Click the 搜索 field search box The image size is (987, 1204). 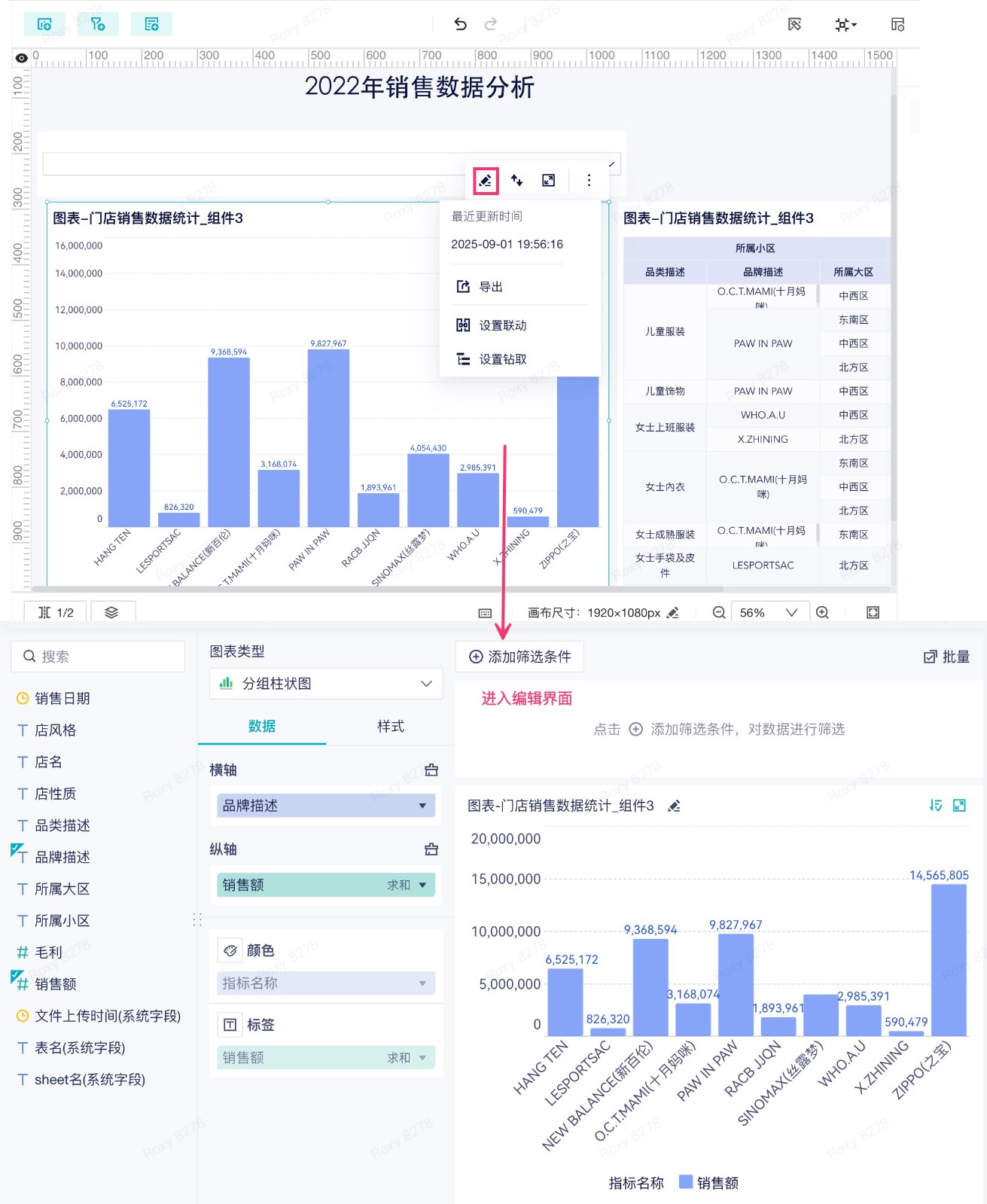[98, 657]
